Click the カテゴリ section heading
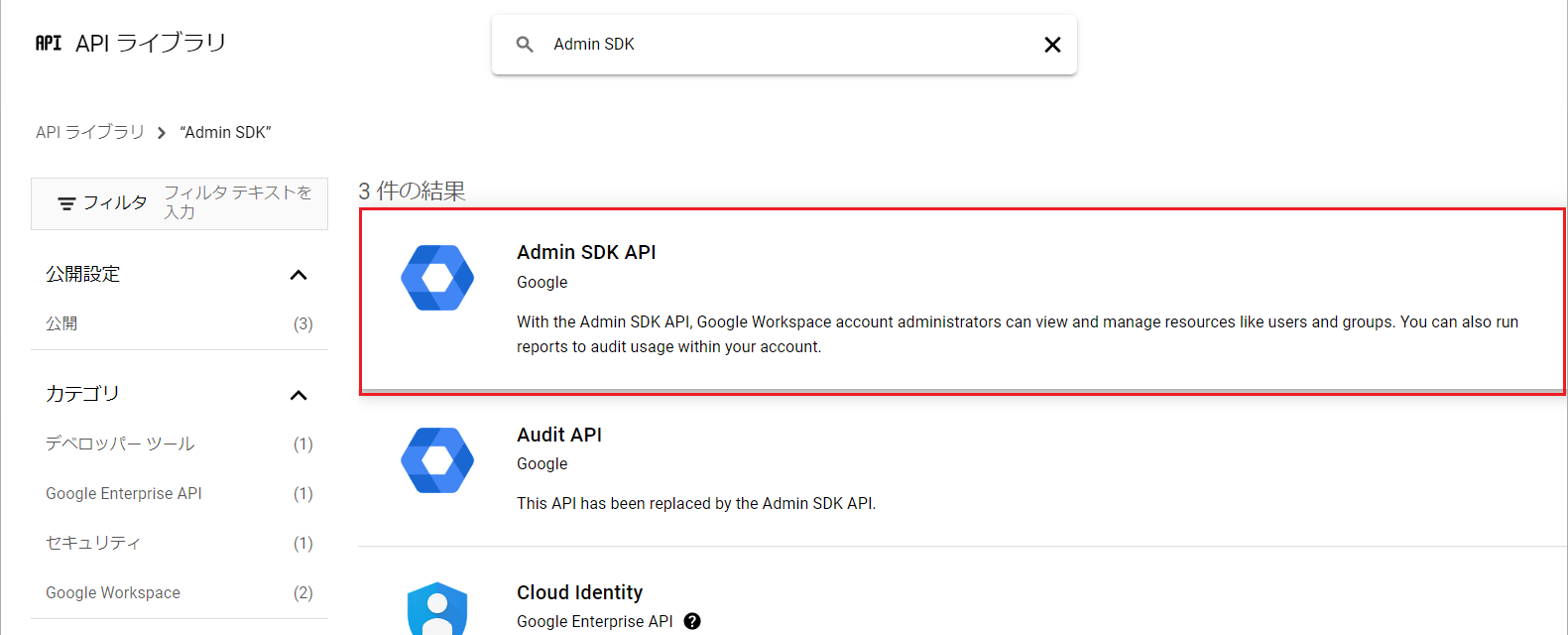The height and width of the screenshot is (635, 1568). tap(82, 394)
